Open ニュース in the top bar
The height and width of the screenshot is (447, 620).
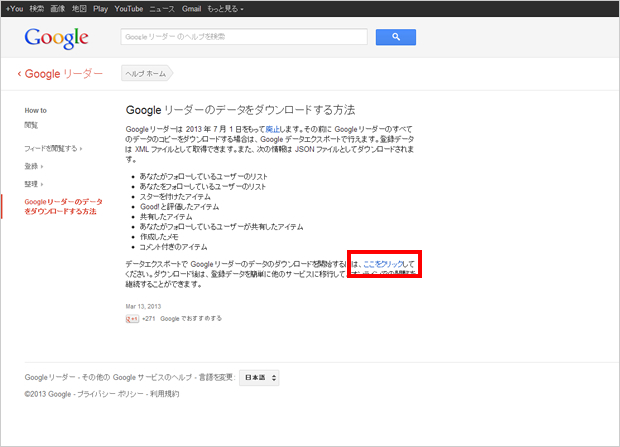point(162,9)
